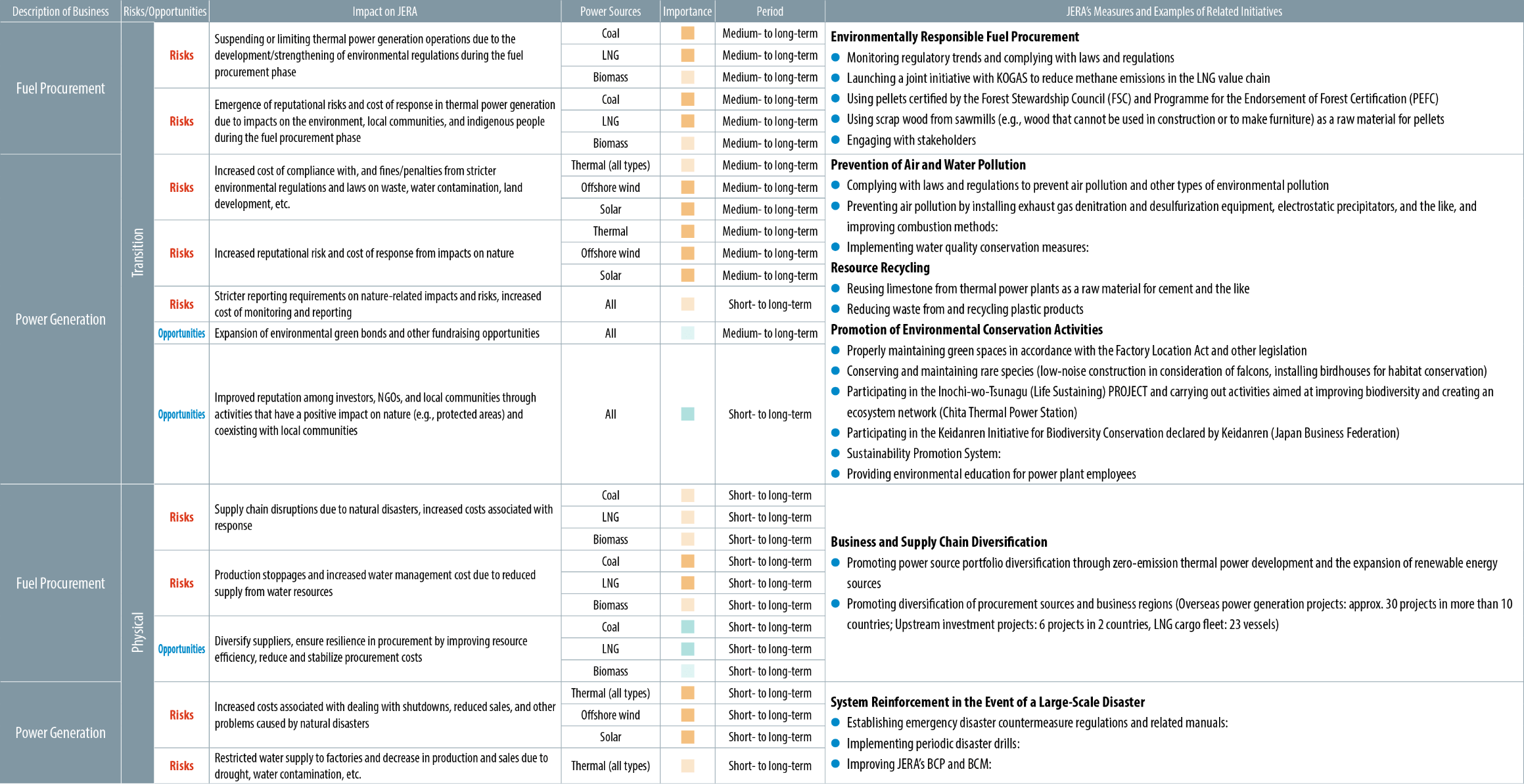This screenshot has height=784, width=1524.
Task: Click 'Reducing waste from and recycling plastic products'
Action: [965, 309]
